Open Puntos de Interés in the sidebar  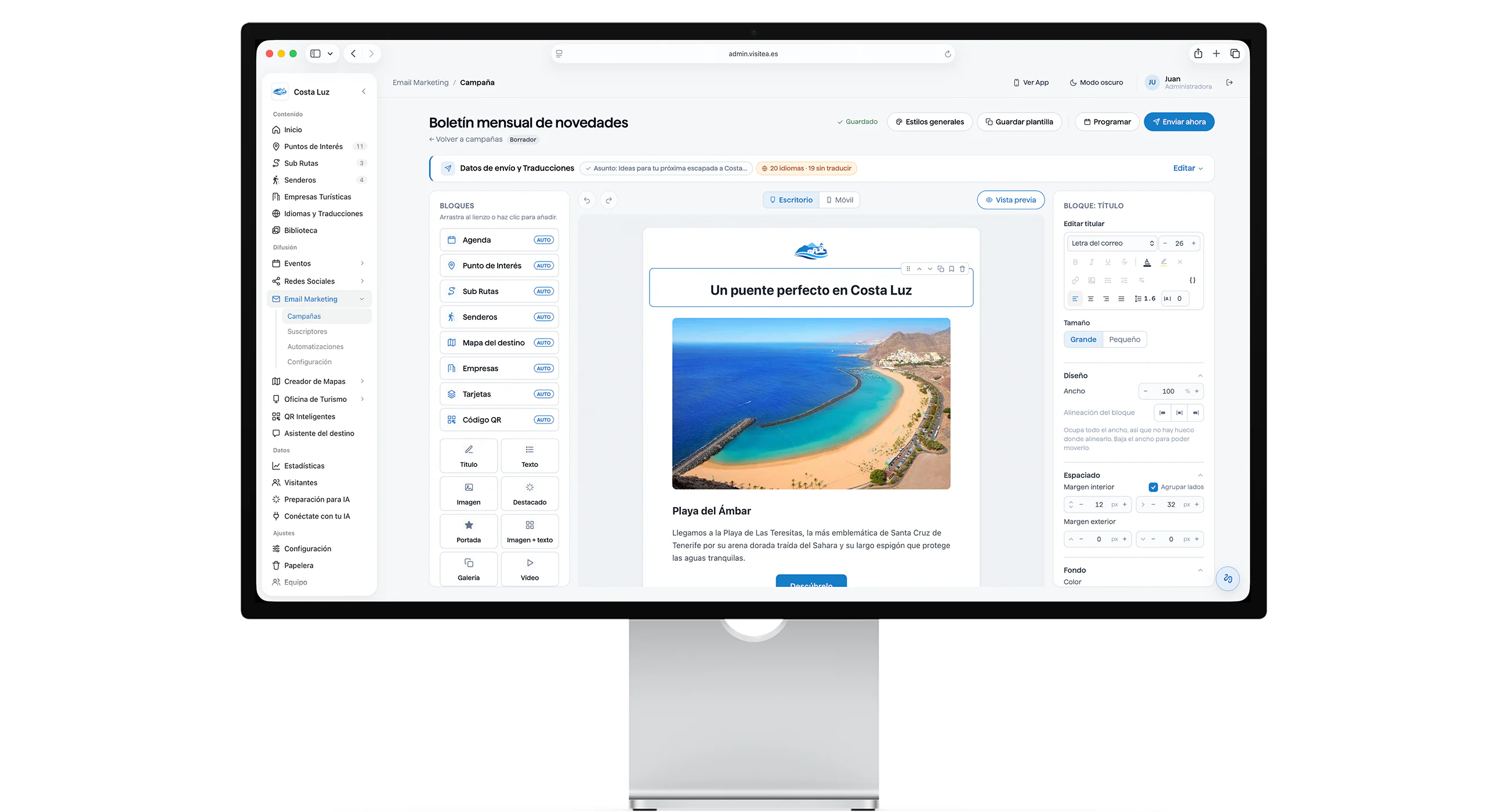(x=319, y=146)
